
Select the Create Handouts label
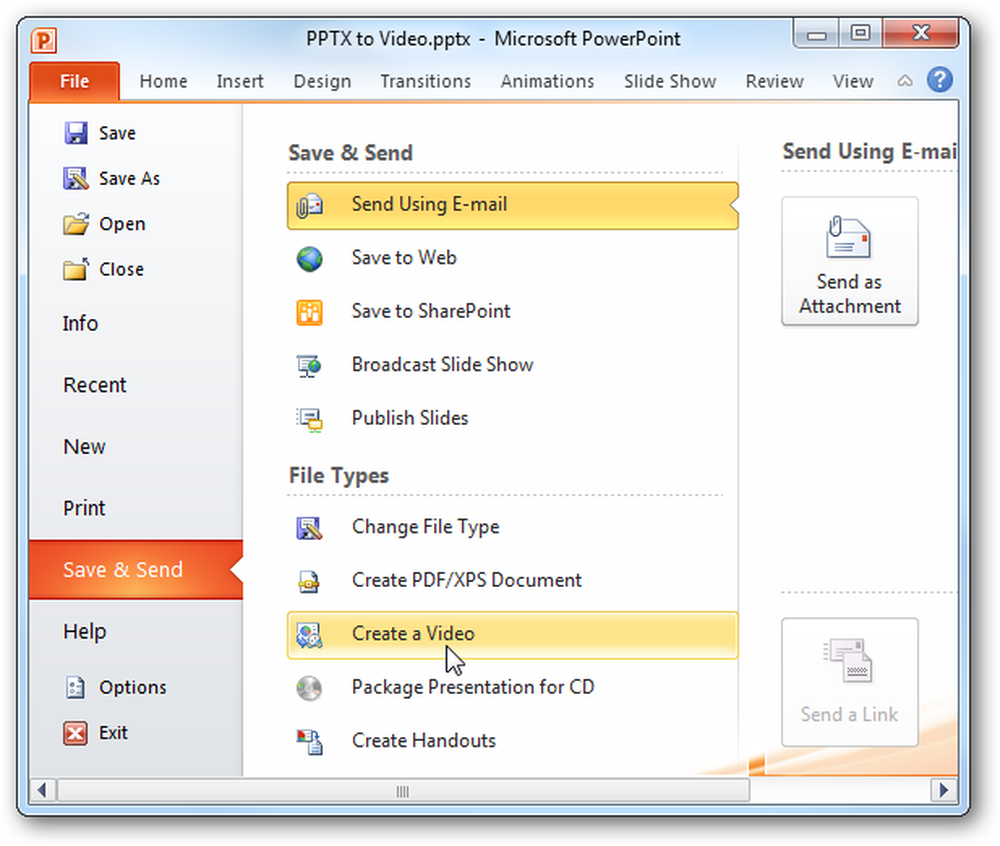coord(423,741)
